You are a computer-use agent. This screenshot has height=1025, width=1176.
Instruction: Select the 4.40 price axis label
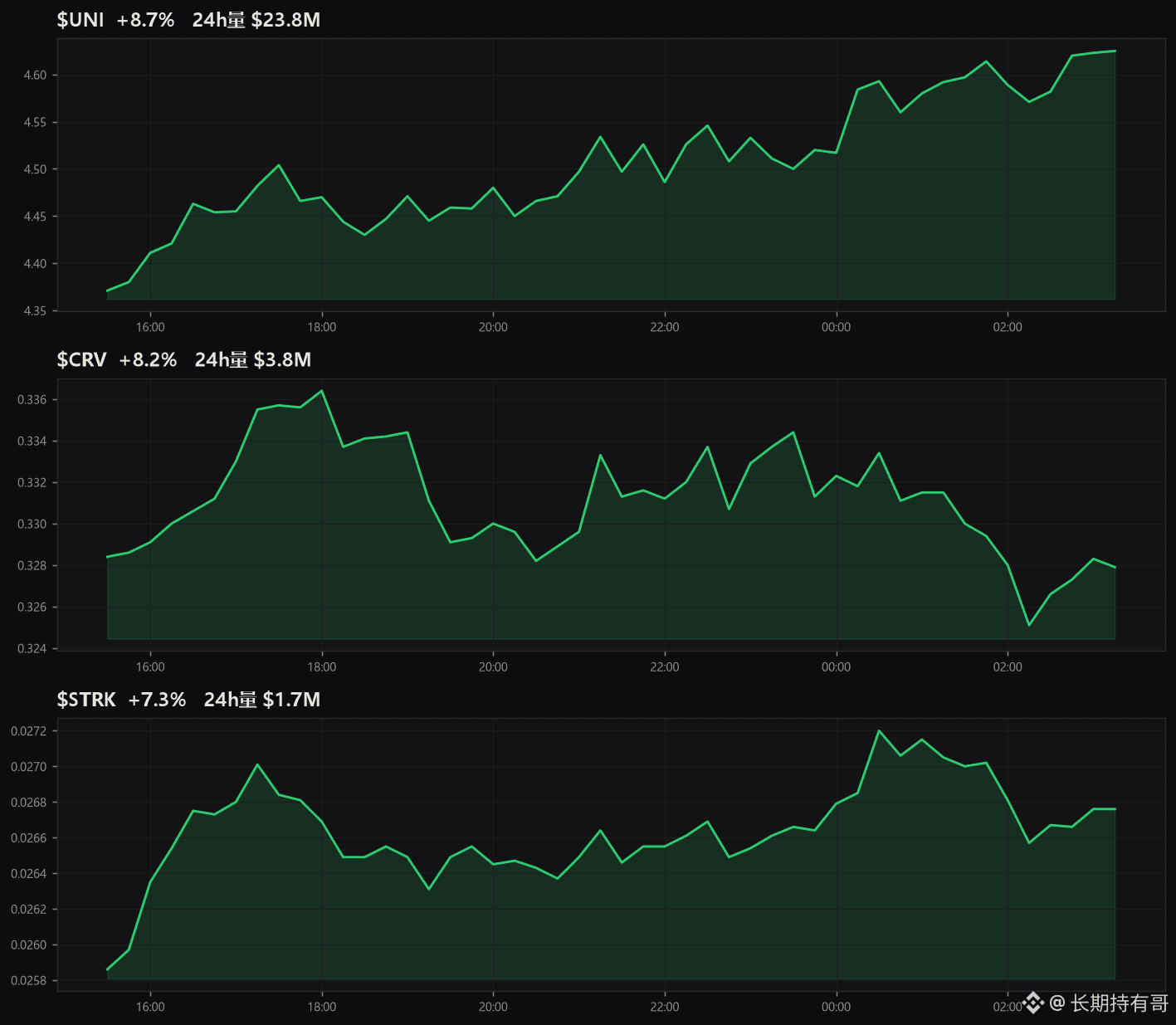[x=36, y=264]
